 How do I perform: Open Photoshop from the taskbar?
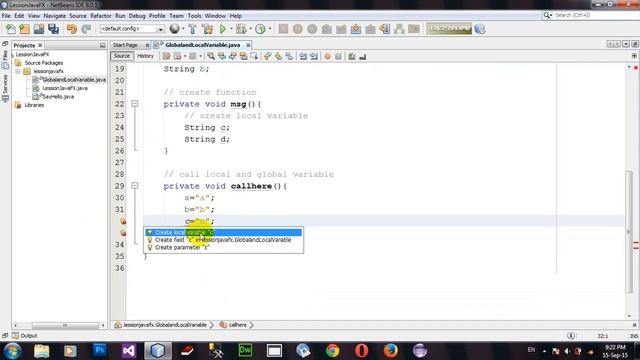tap(100, 350)
